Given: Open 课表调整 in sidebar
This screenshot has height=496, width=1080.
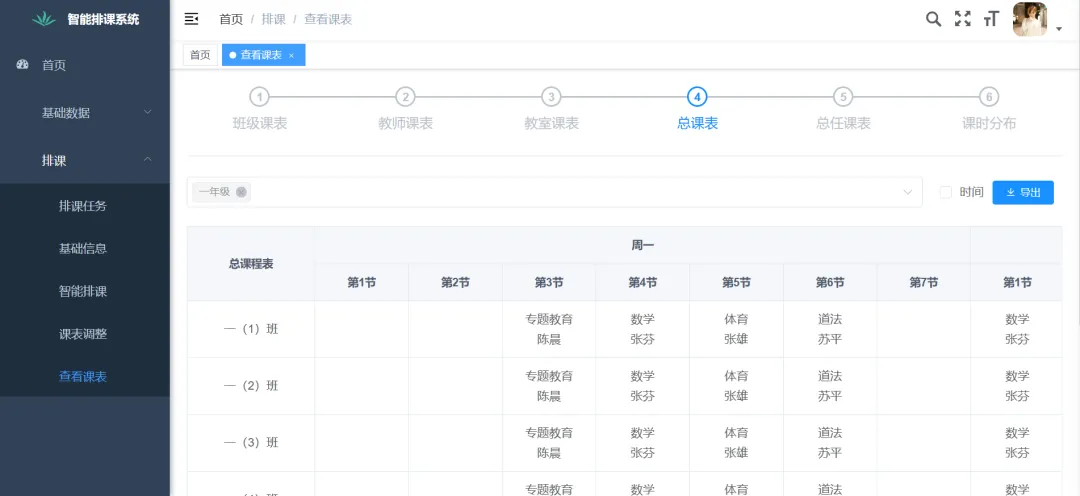Looking at the screenshot, I should tap(83, 334).
